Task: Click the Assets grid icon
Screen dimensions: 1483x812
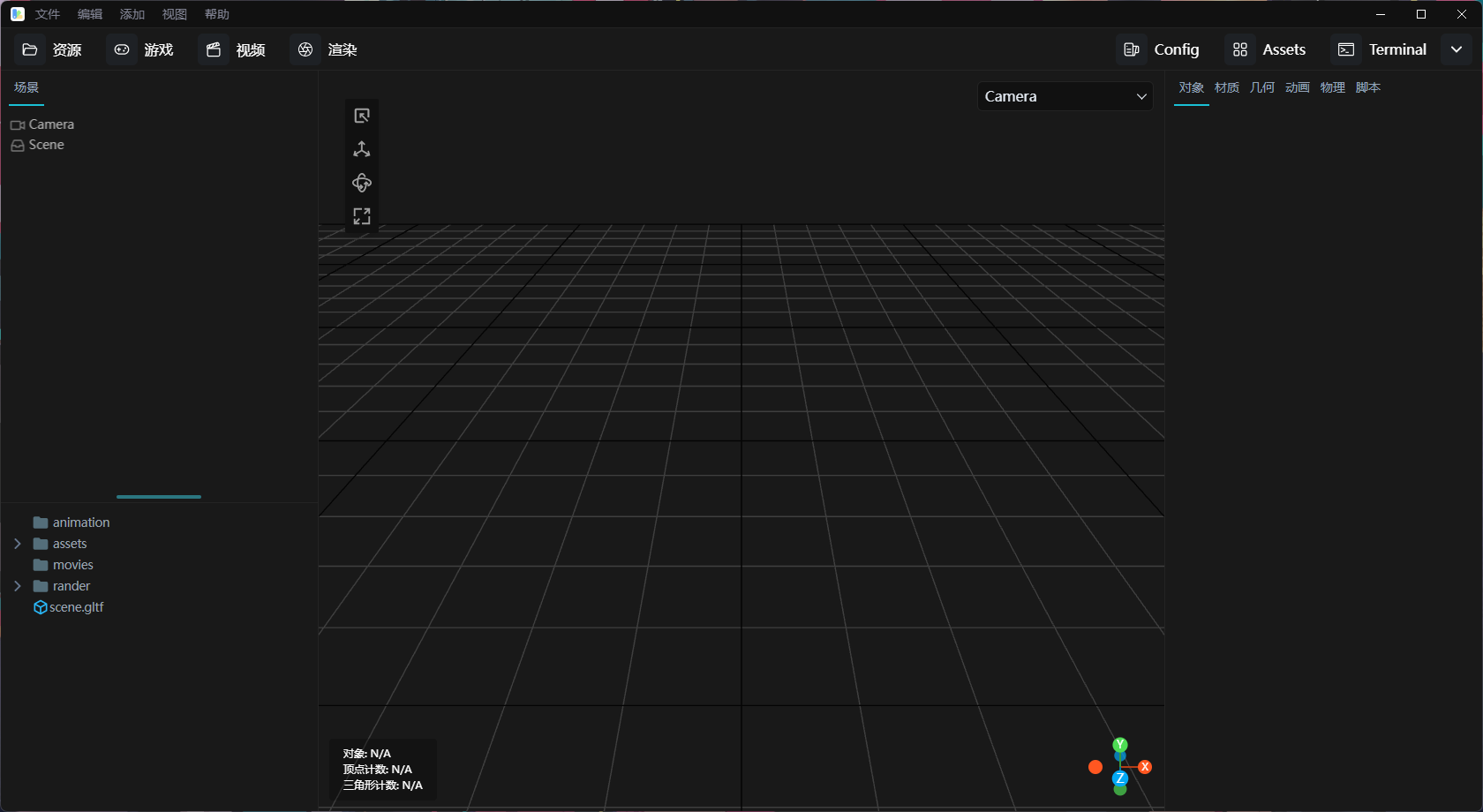Action: click(x=1240, y=49)
